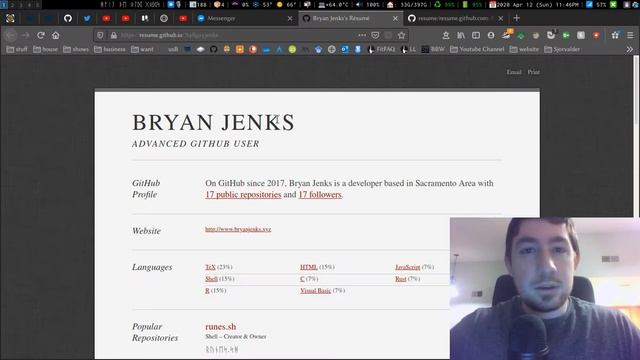Open the 'Youtube Channel' bookmarks folder
The image size is (640, 360).
(x=477, y=49)
